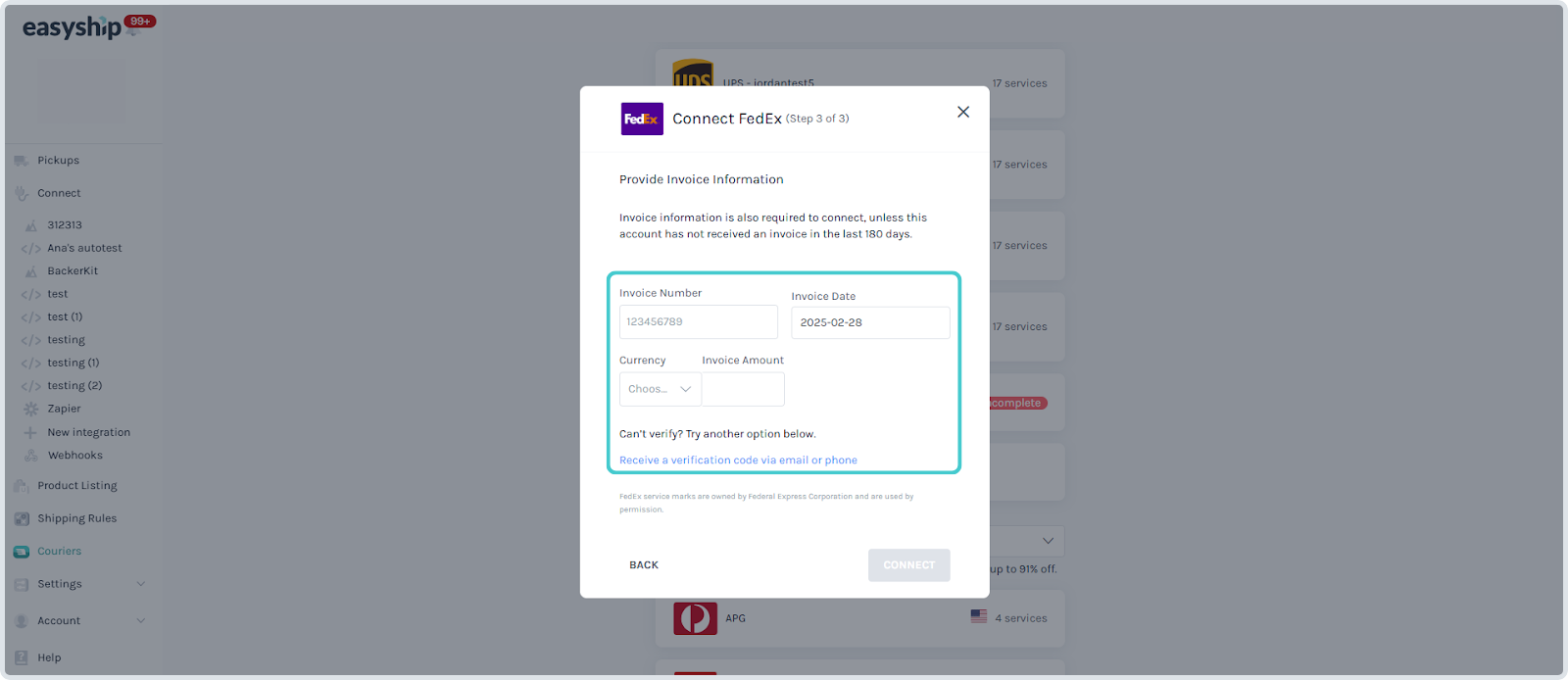Open Pickups in sidebar
Screen dimensions: 1568x680
pyautogui.click(x=58, y=161)
